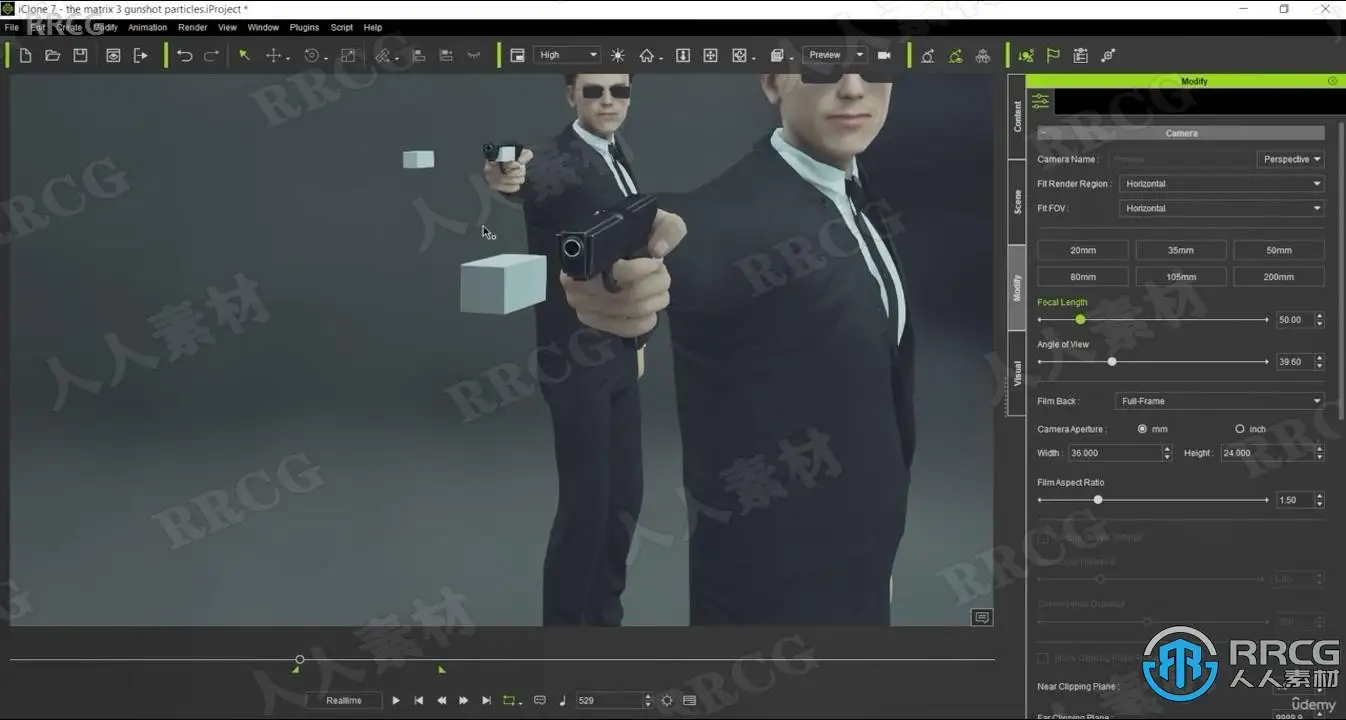Click the Angle of View slider handle
The width and height of the screenshot is (1346, 720).
click(x=1112, y=362)
